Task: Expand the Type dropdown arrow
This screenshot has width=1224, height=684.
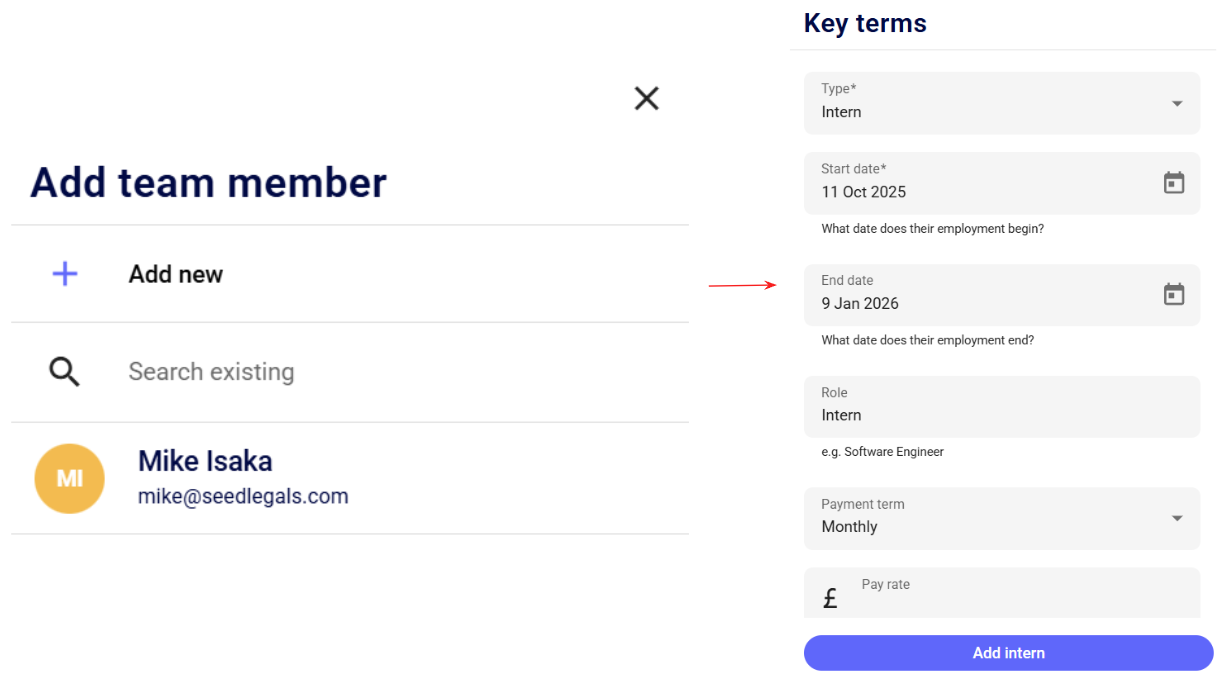Action: tap(1177, 104)
